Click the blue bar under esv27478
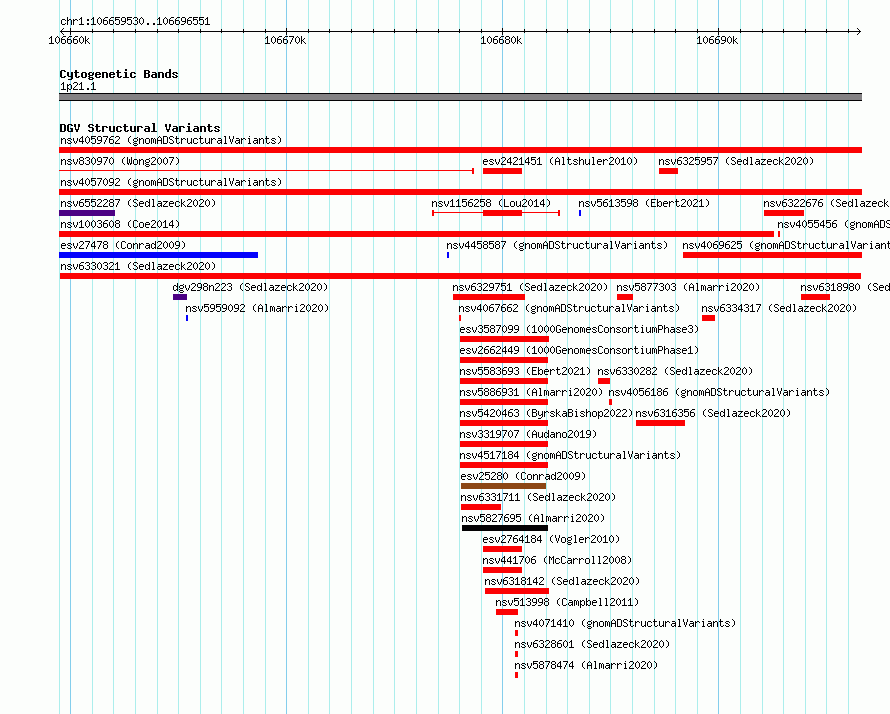 (x=158, y=255)
